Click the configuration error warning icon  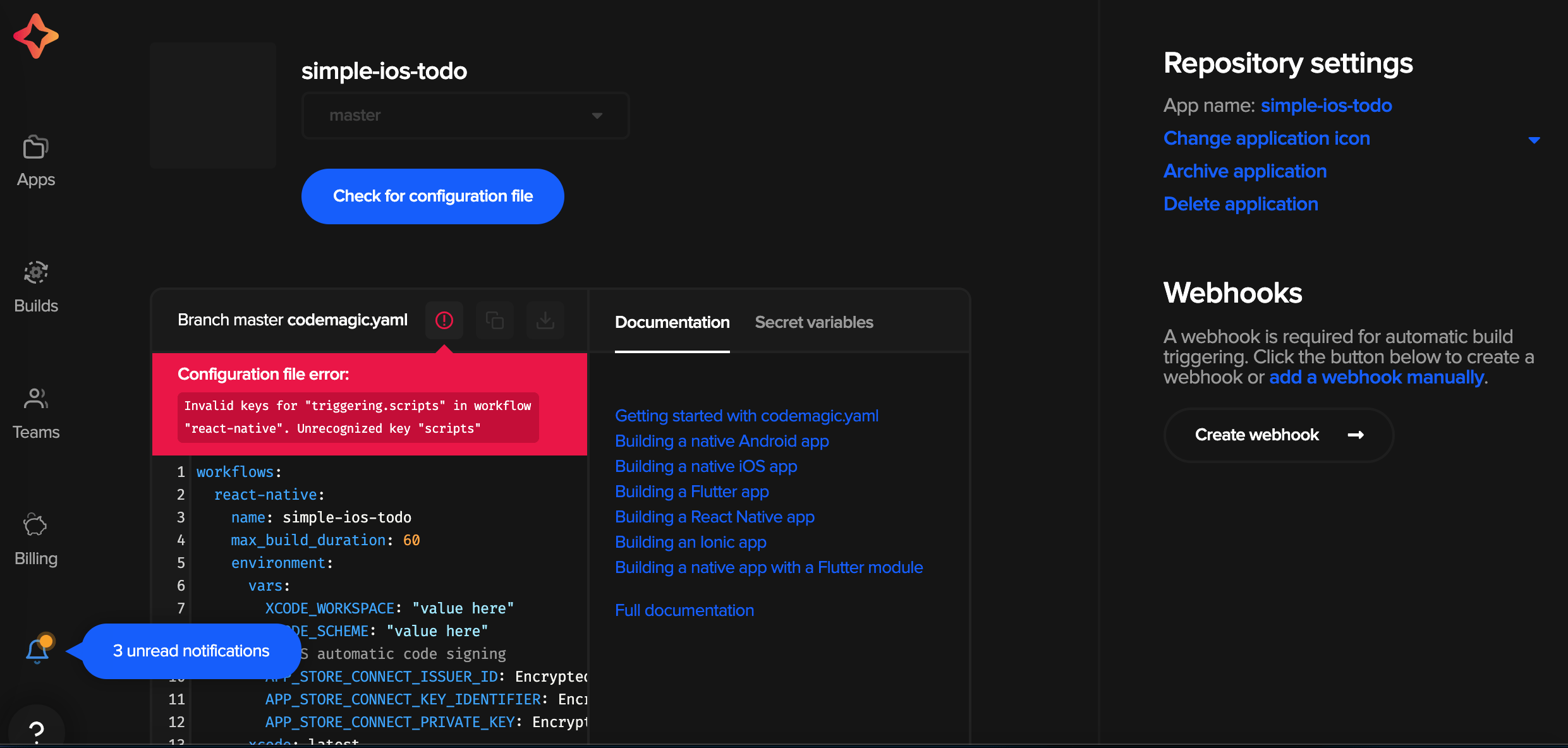(444, 320)
